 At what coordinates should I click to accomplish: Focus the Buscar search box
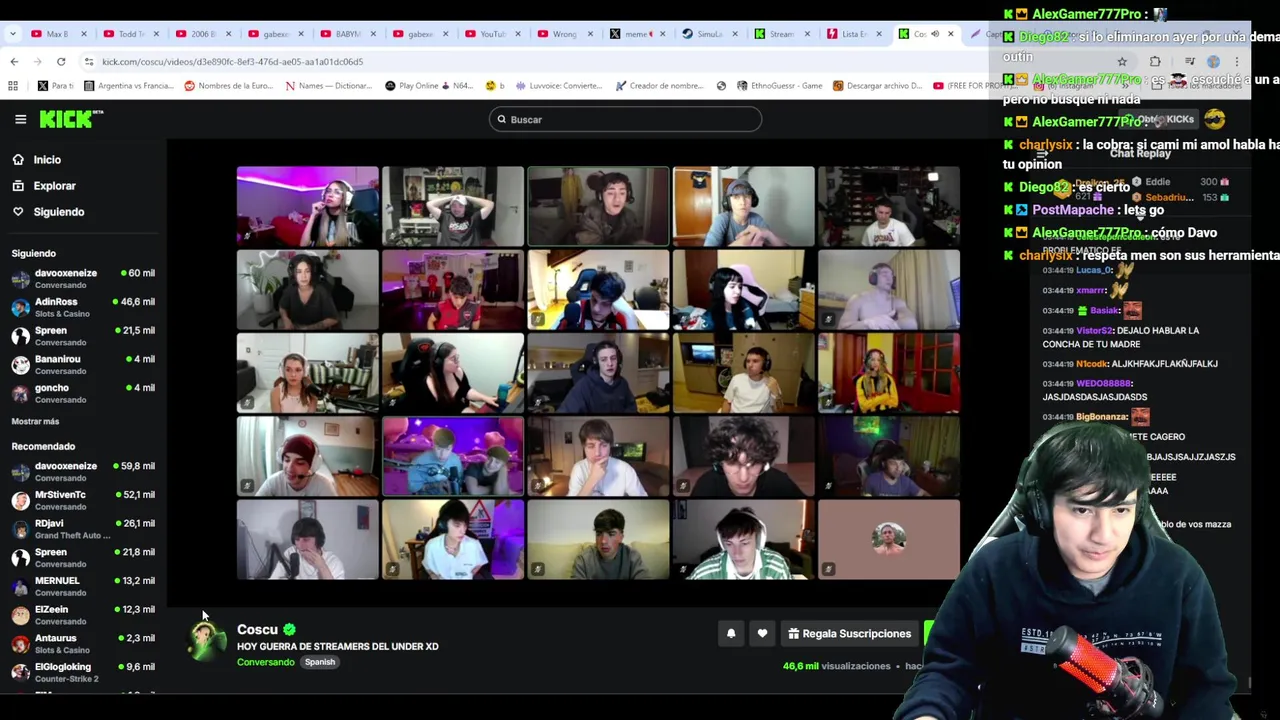pos(625,120)
